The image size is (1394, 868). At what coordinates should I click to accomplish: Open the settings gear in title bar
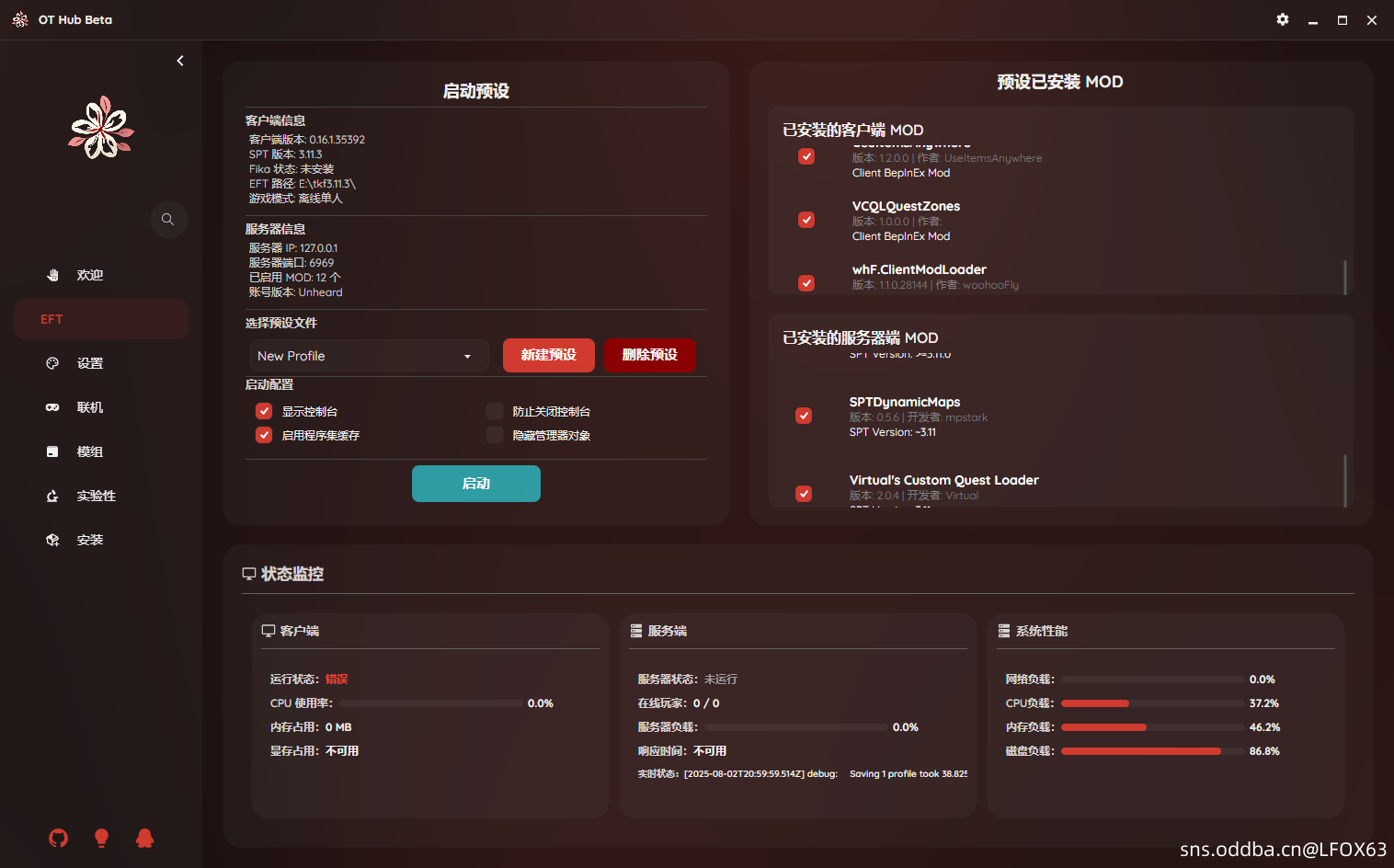pyautogui.click(x=1283, y=19)
